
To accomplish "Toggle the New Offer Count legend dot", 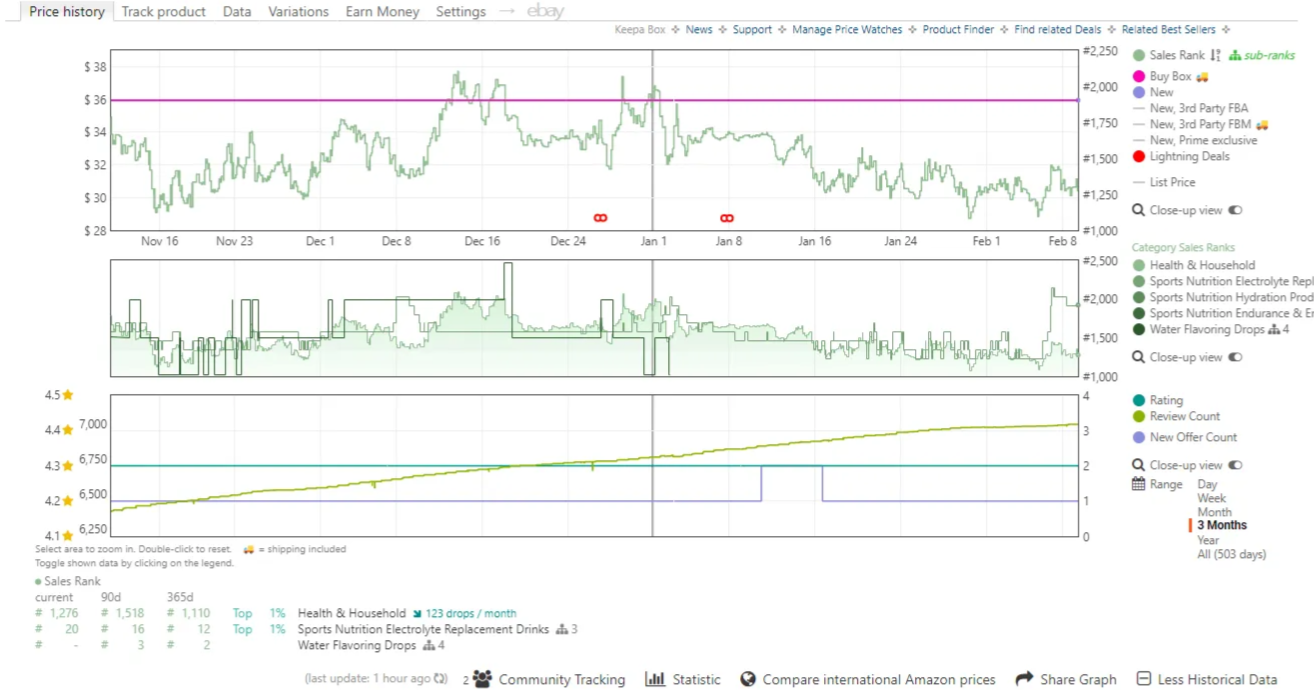I will click(1138, 438).
